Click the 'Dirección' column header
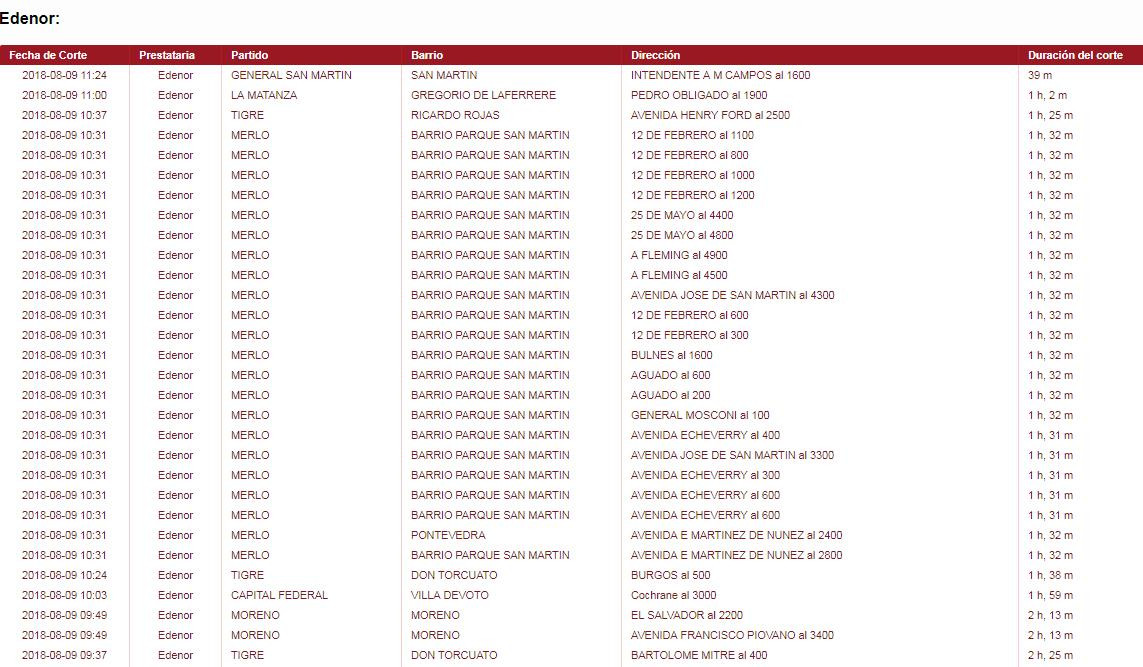The height and width of the screenshot is (667, 1143). click(655, 55)
